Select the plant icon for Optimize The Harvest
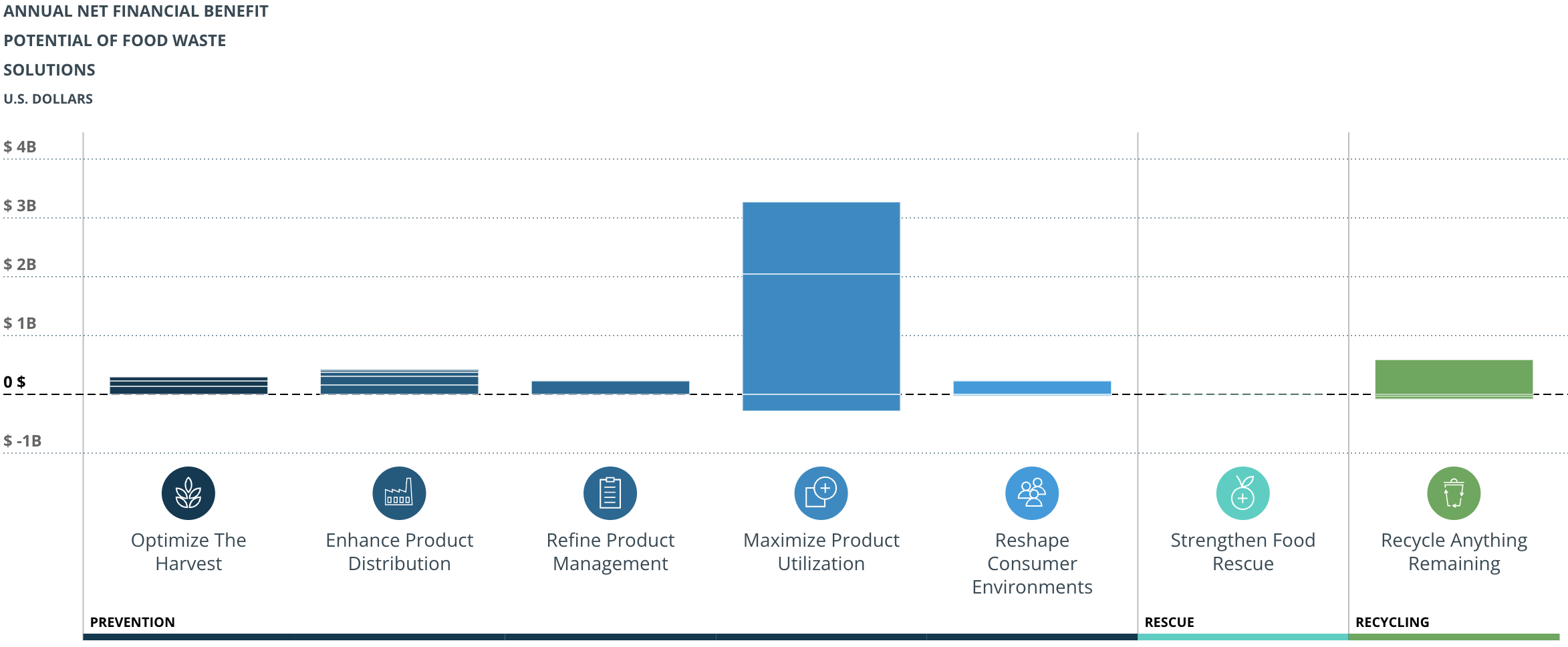This screenshot has height=647, width=1568. 189,493
